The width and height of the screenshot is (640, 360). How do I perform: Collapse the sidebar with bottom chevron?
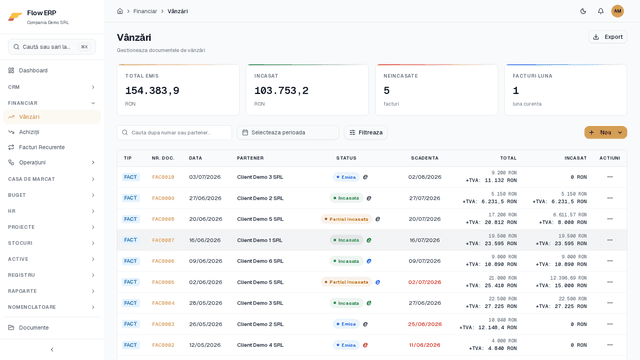(52, 349)
